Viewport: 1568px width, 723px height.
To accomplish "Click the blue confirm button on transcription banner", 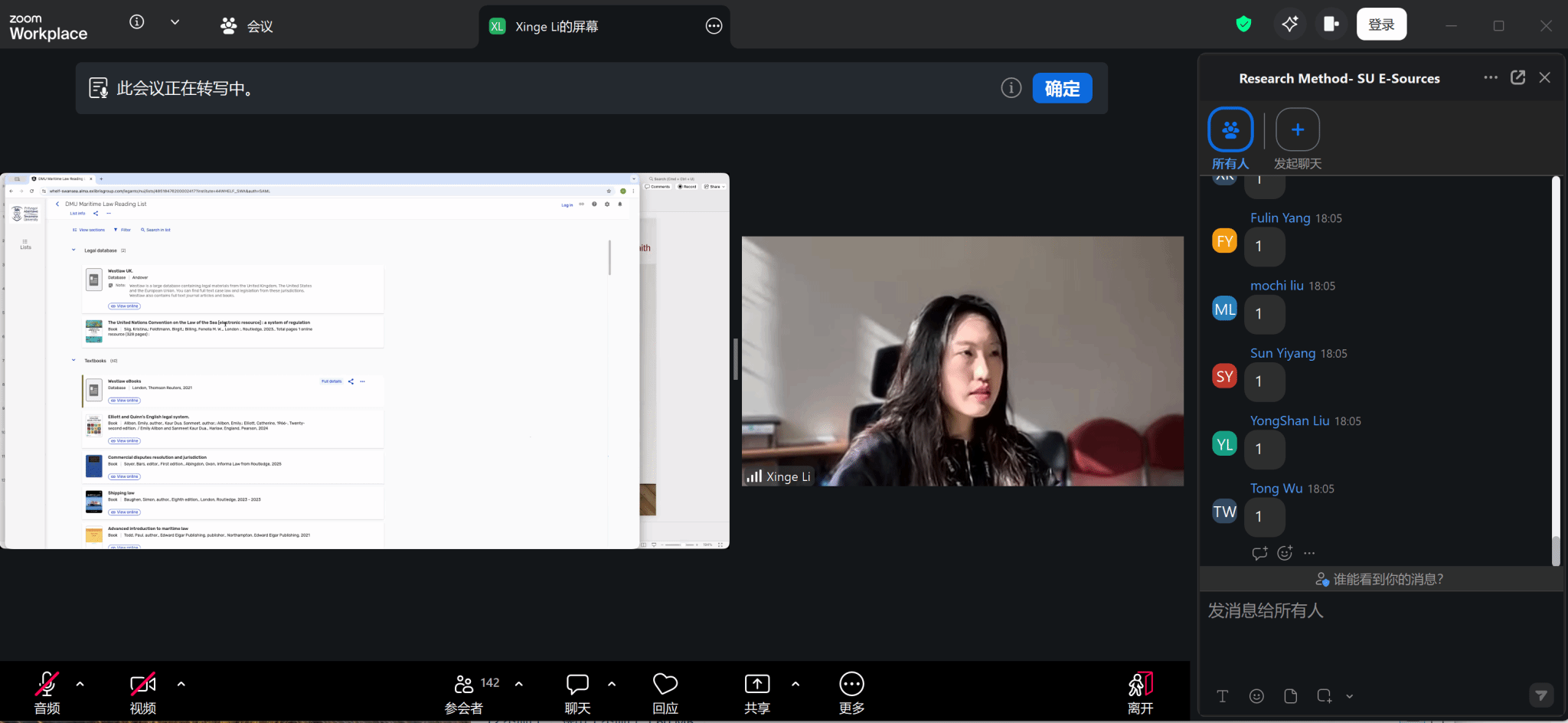I will pyautogui.click(x=1062, y=88).
